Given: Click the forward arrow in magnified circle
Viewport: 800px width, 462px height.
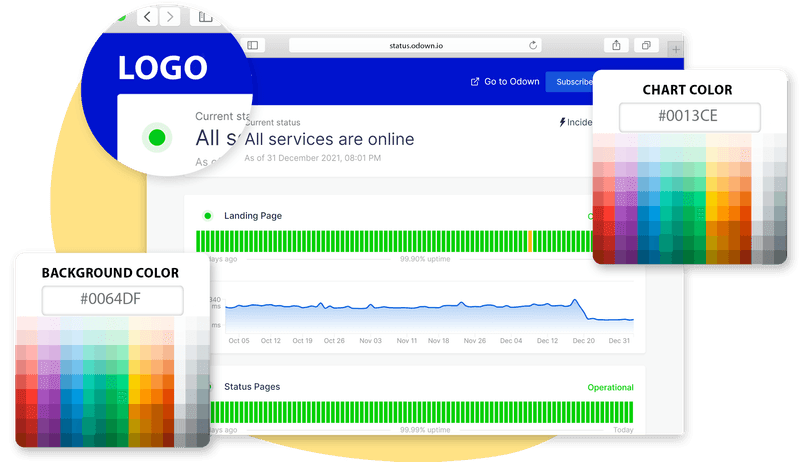Looking at the screenshot, I should tap(170, 17).
